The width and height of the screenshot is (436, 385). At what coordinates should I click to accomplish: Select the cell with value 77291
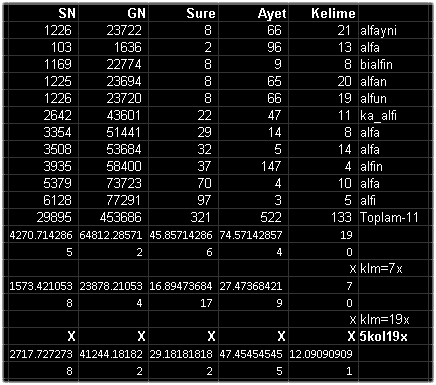tap(113, 200)
